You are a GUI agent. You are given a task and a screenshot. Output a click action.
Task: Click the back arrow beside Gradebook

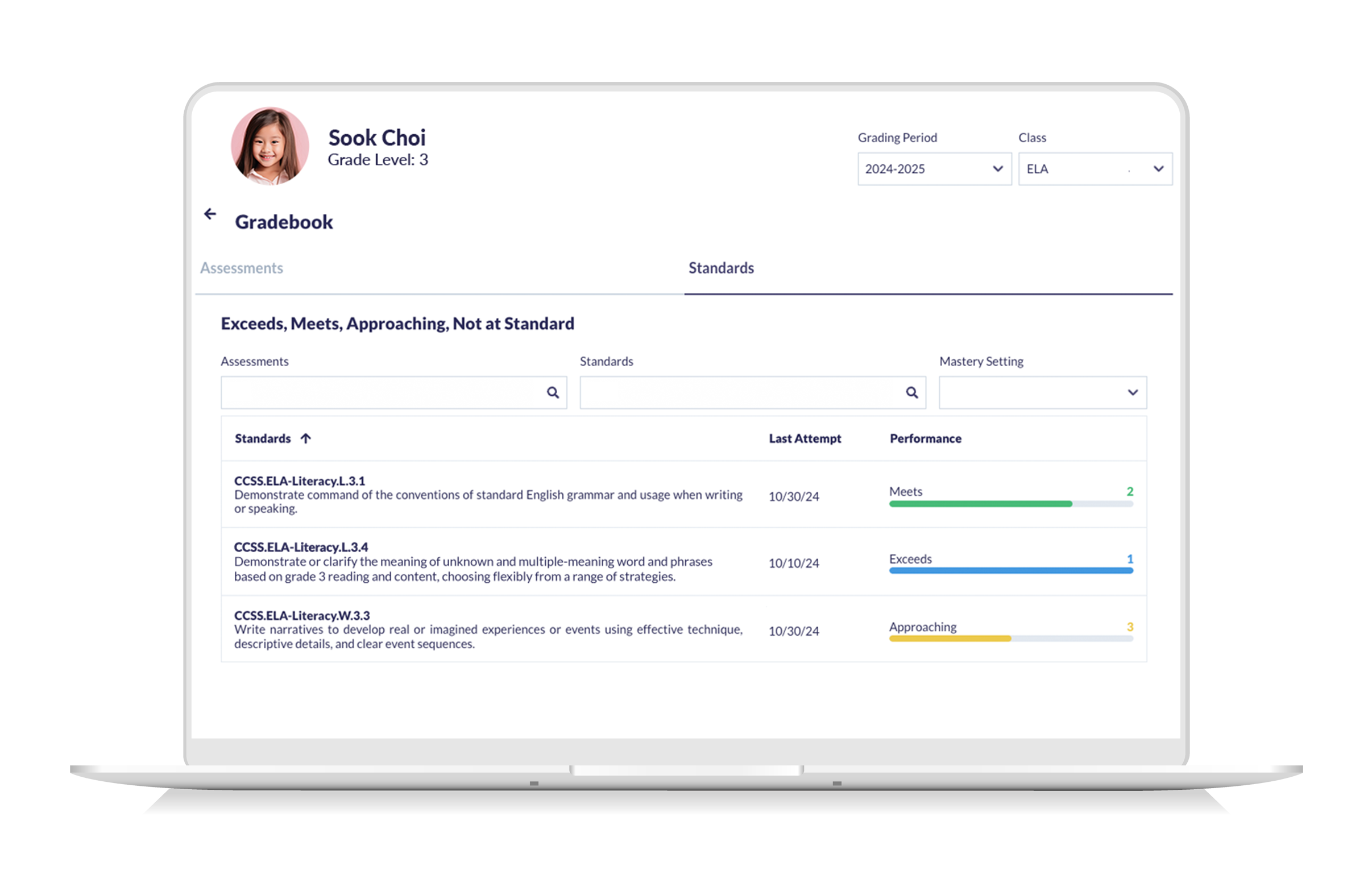(210, 214)
